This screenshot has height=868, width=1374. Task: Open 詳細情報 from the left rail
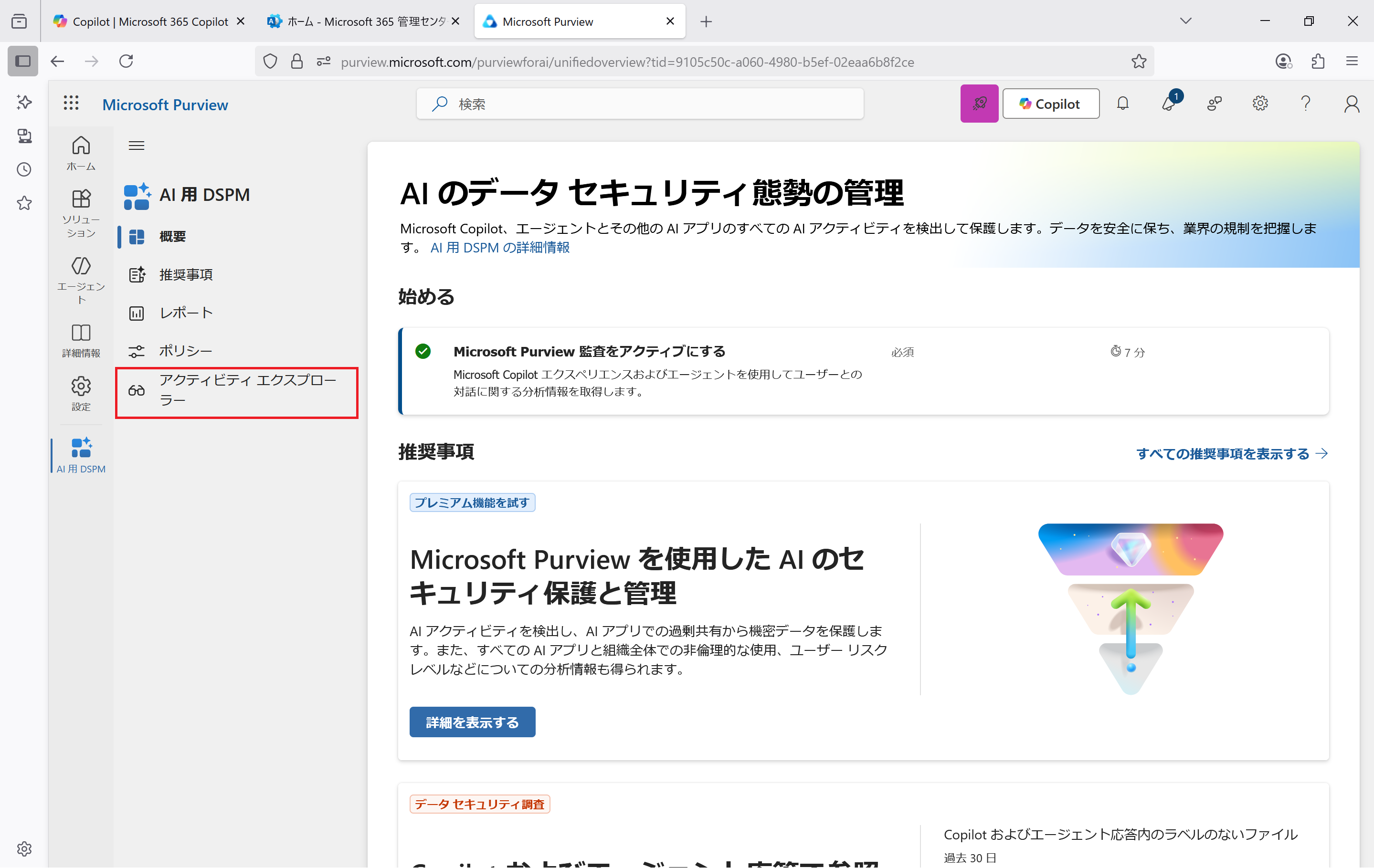click(81, 336)
